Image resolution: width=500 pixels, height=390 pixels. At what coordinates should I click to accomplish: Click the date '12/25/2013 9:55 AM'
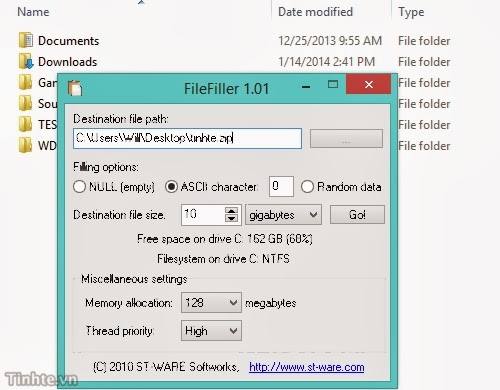tap(330, 41)
